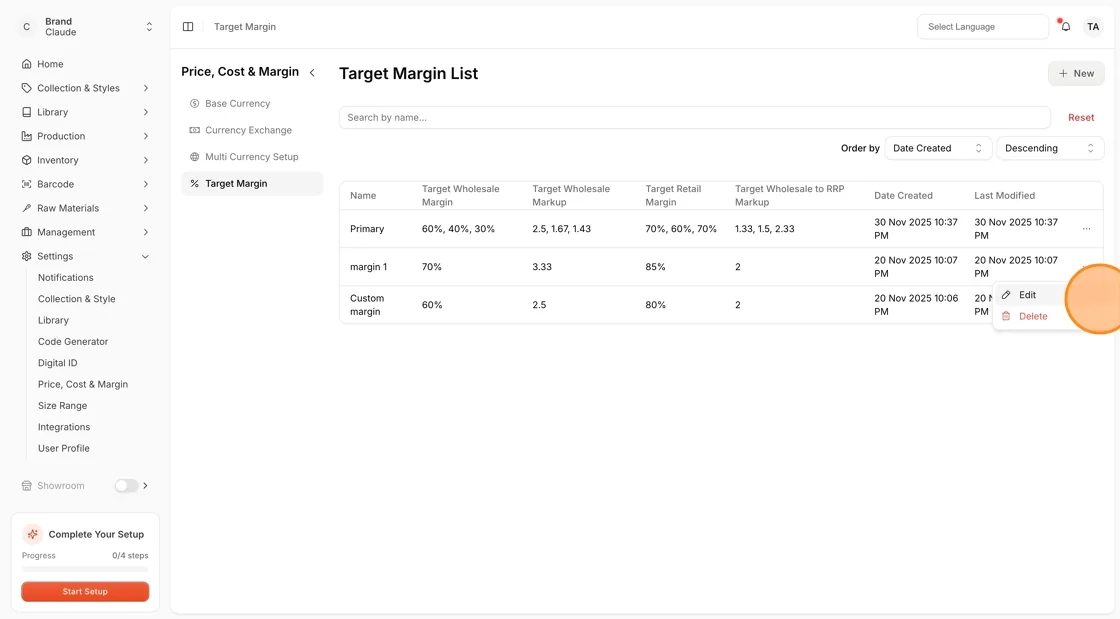Open Collection & Style settings
The height and width of the screenshot is (619, 1120).
click(x=76, y=298)
